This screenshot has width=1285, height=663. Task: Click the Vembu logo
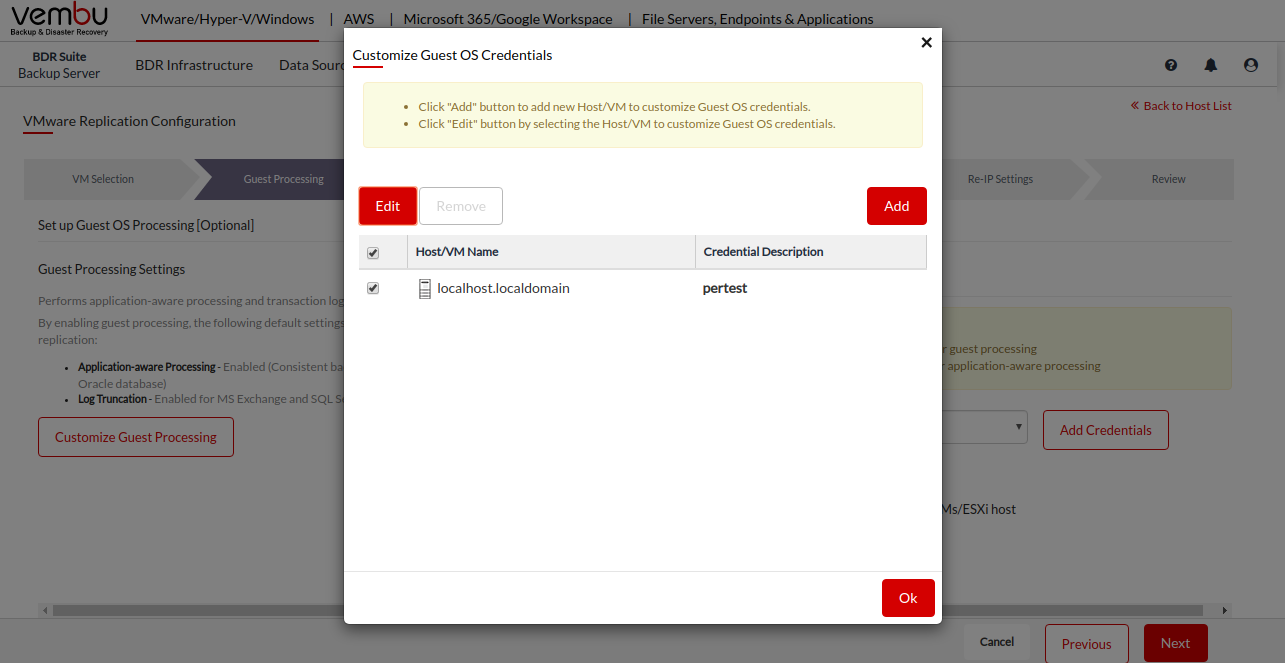[x=60, y=20]
